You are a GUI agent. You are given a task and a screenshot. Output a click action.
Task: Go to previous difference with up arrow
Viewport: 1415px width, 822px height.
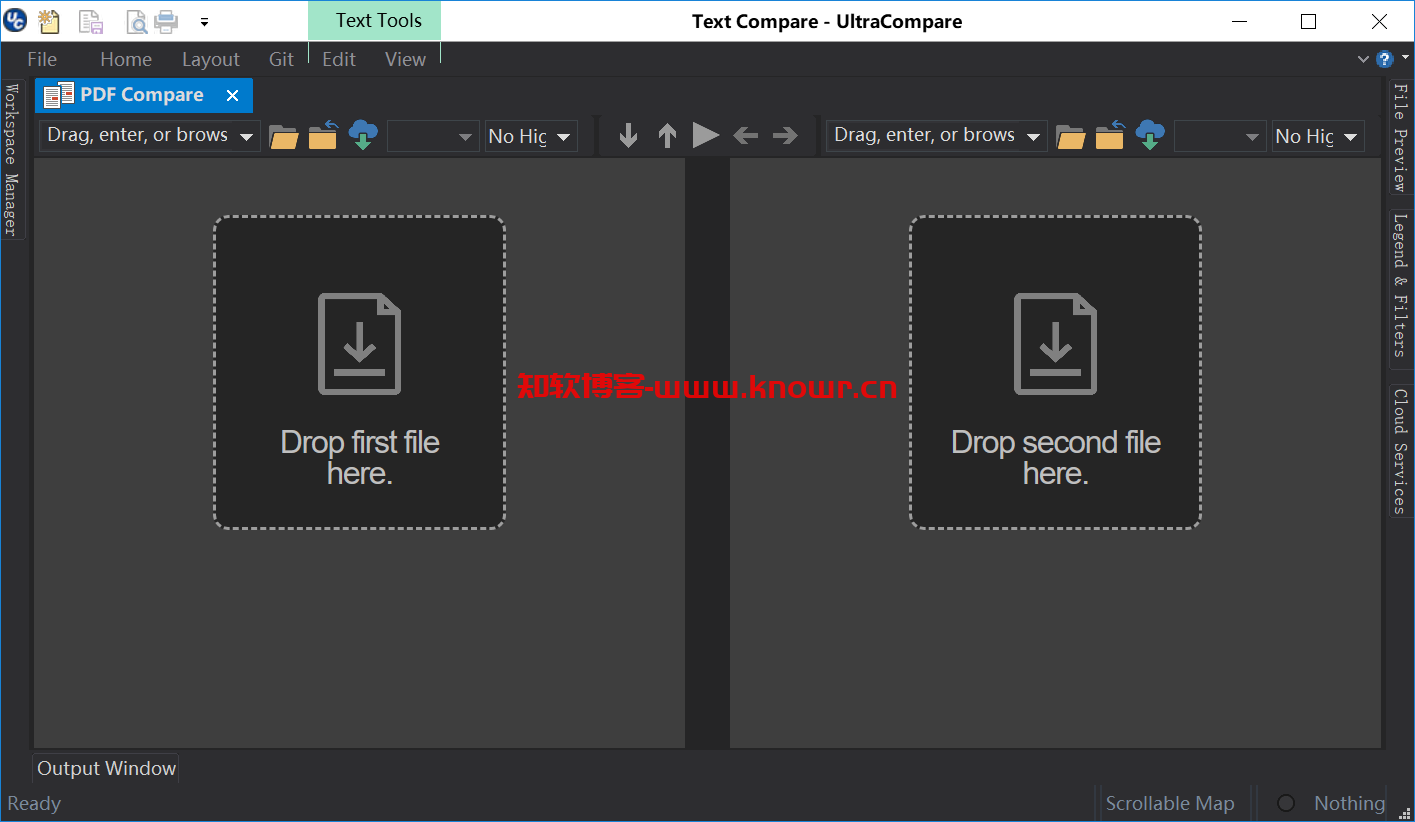[x=667, y=135]
